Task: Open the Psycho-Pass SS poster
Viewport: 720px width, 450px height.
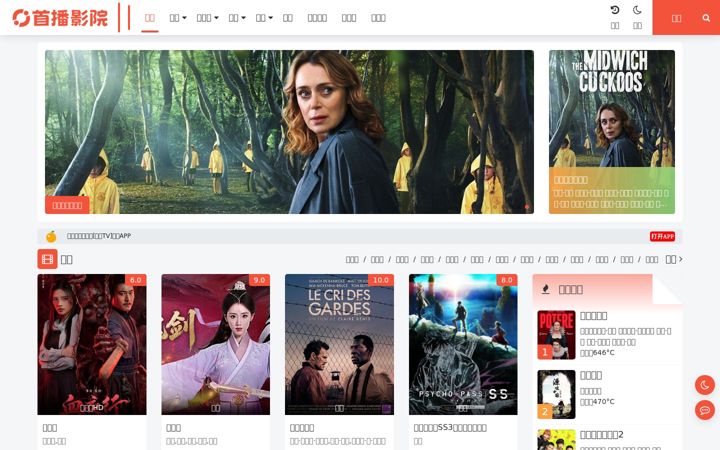Action: [x=463, y=344]
